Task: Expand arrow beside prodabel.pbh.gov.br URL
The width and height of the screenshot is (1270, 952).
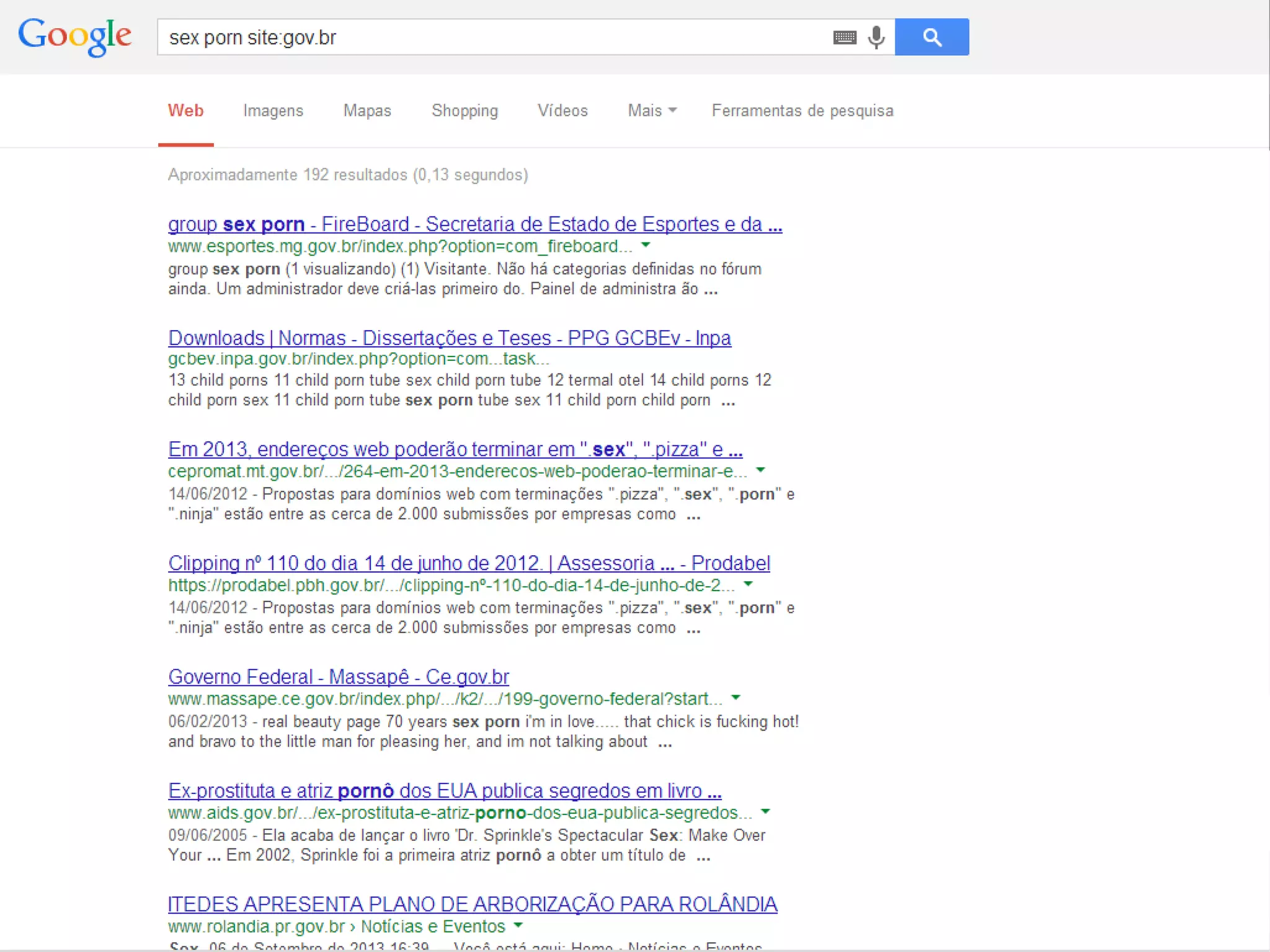Action: [748, 584]
